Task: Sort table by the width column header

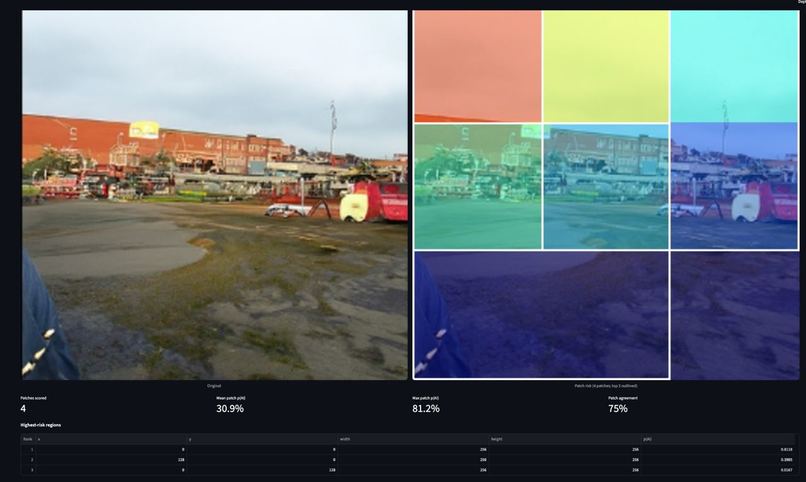Action: pyautogui.click(x=412, y=439)
